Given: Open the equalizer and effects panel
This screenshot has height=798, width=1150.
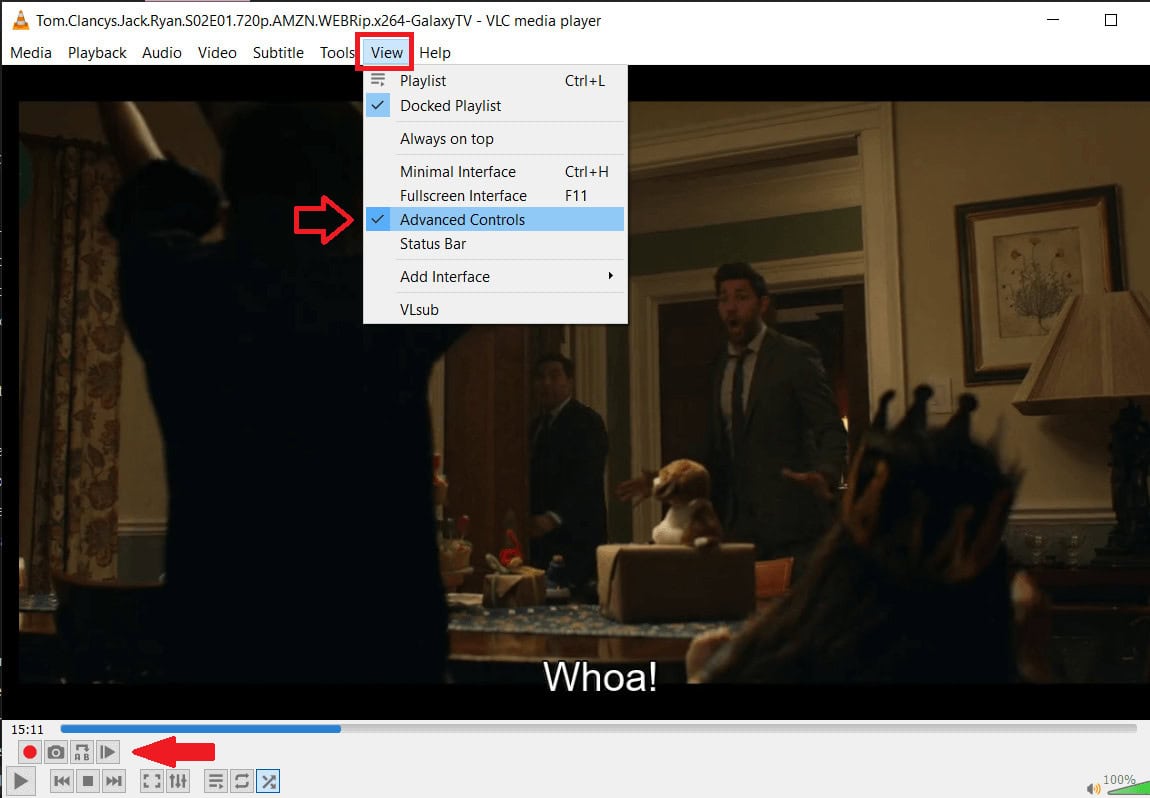Looking at the screenshot, I should pos(178,781).
